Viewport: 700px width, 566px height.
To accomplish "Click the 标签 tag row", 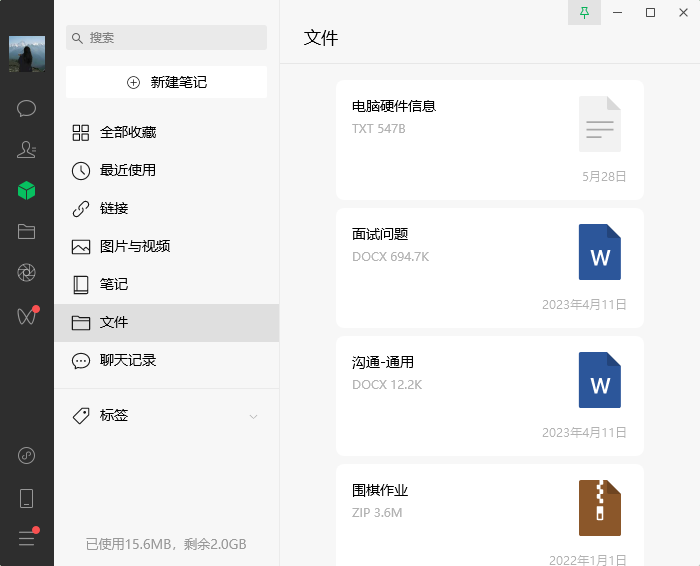I will click(167, 416).
